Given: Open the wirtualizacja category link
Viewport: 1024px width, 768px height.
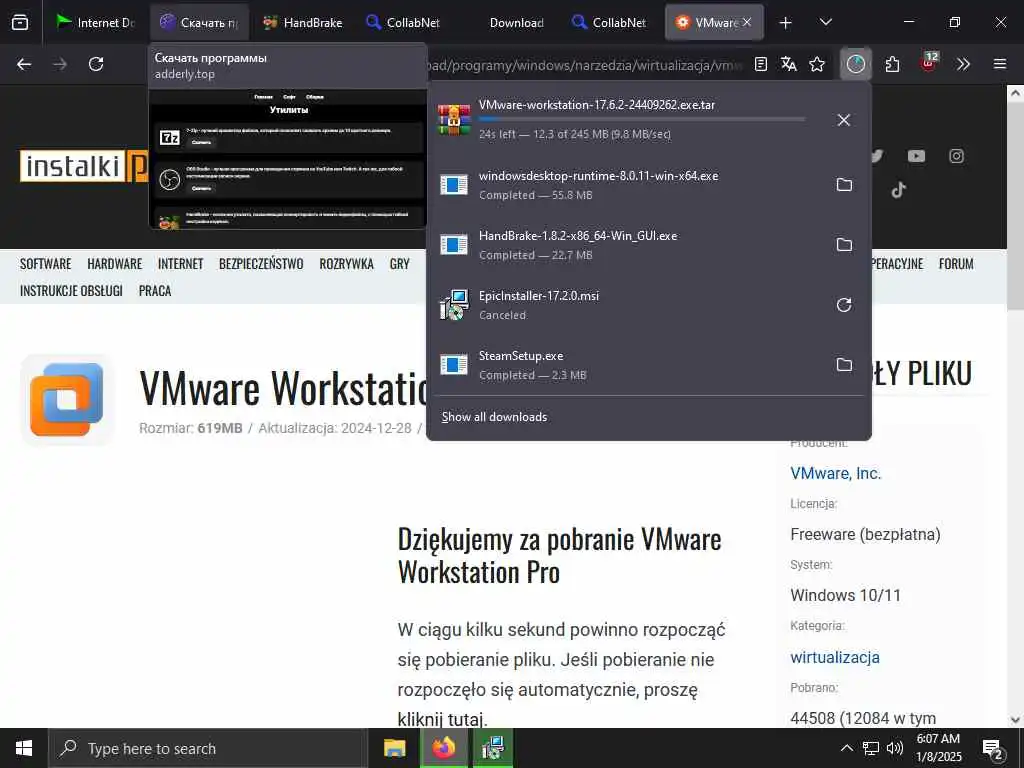Looking at the screenshot, I should coord(835,658).
